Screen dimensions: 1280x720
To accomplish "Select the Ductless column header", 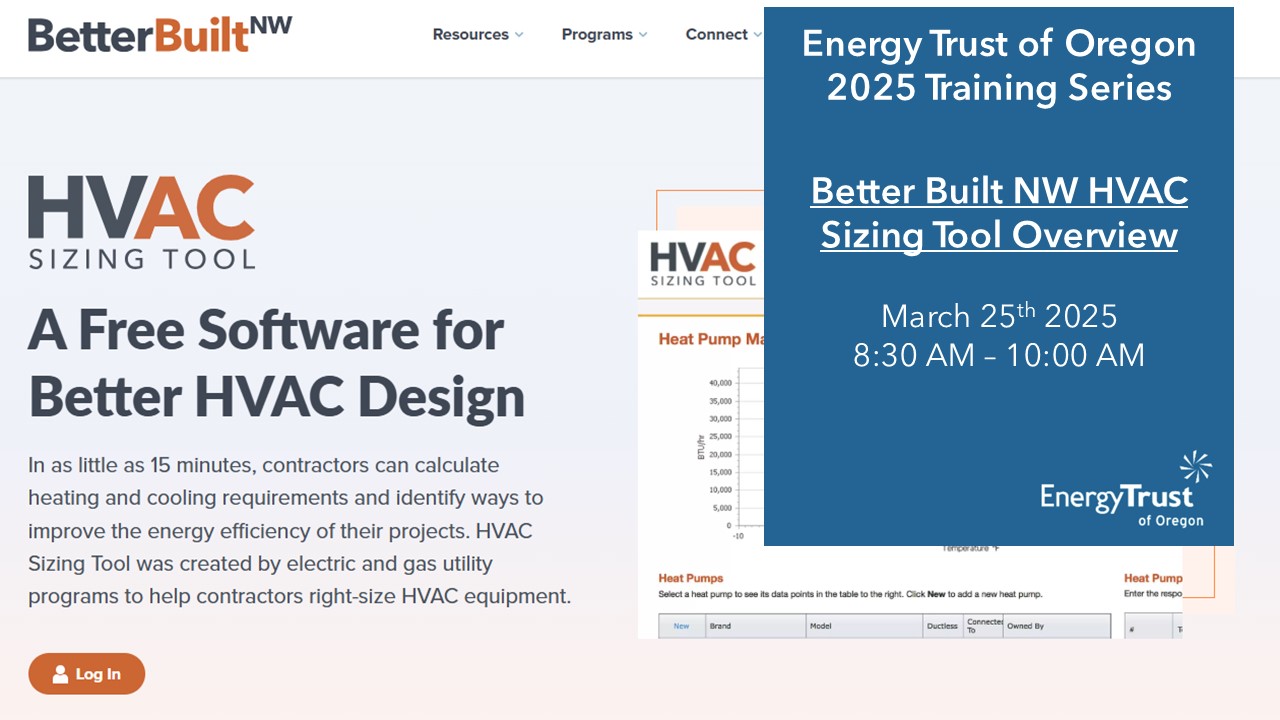I will [x=942, y=626].
